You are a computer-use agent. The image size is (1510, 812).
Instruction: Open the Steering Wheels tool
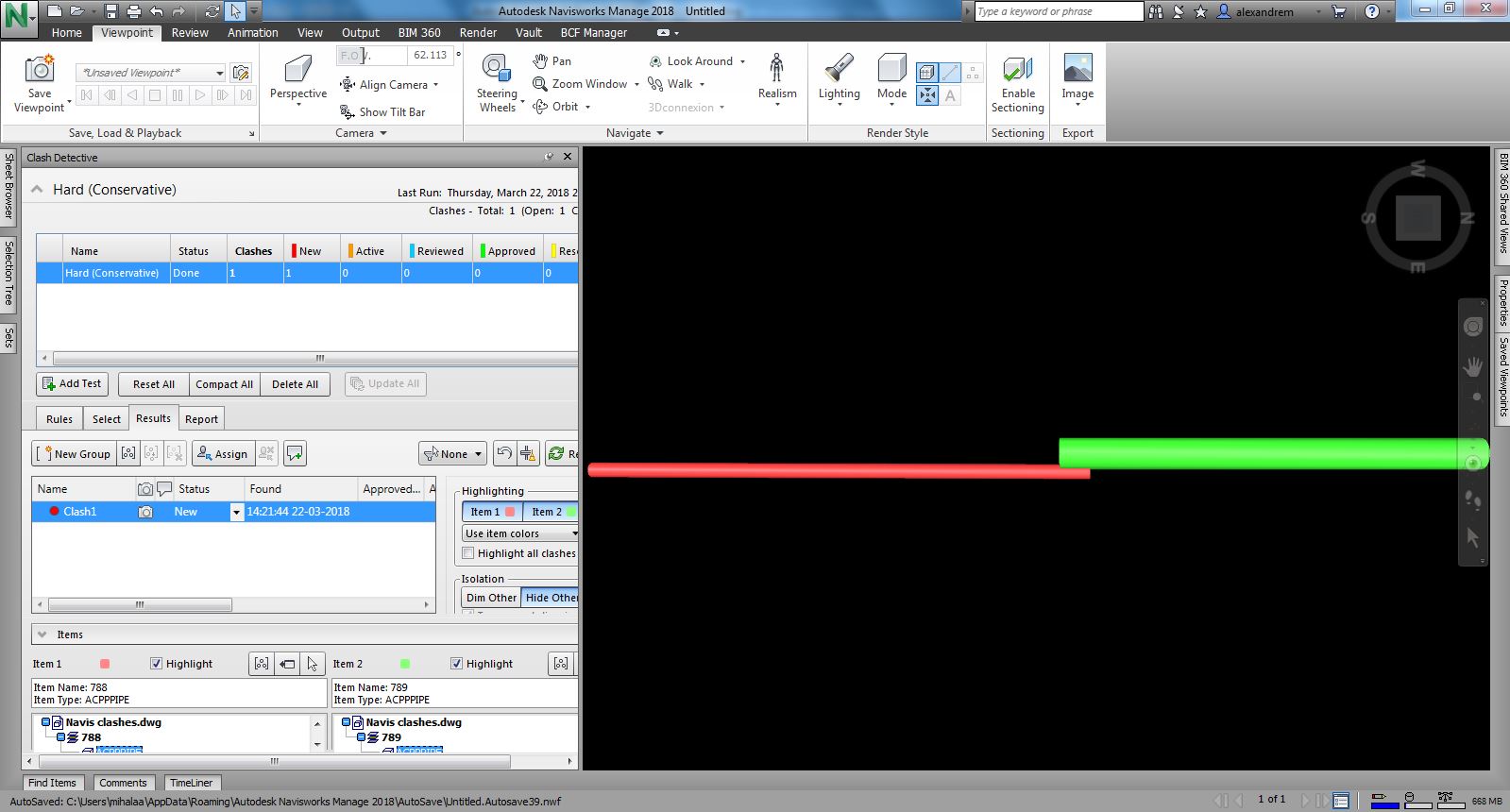[496, 70]
